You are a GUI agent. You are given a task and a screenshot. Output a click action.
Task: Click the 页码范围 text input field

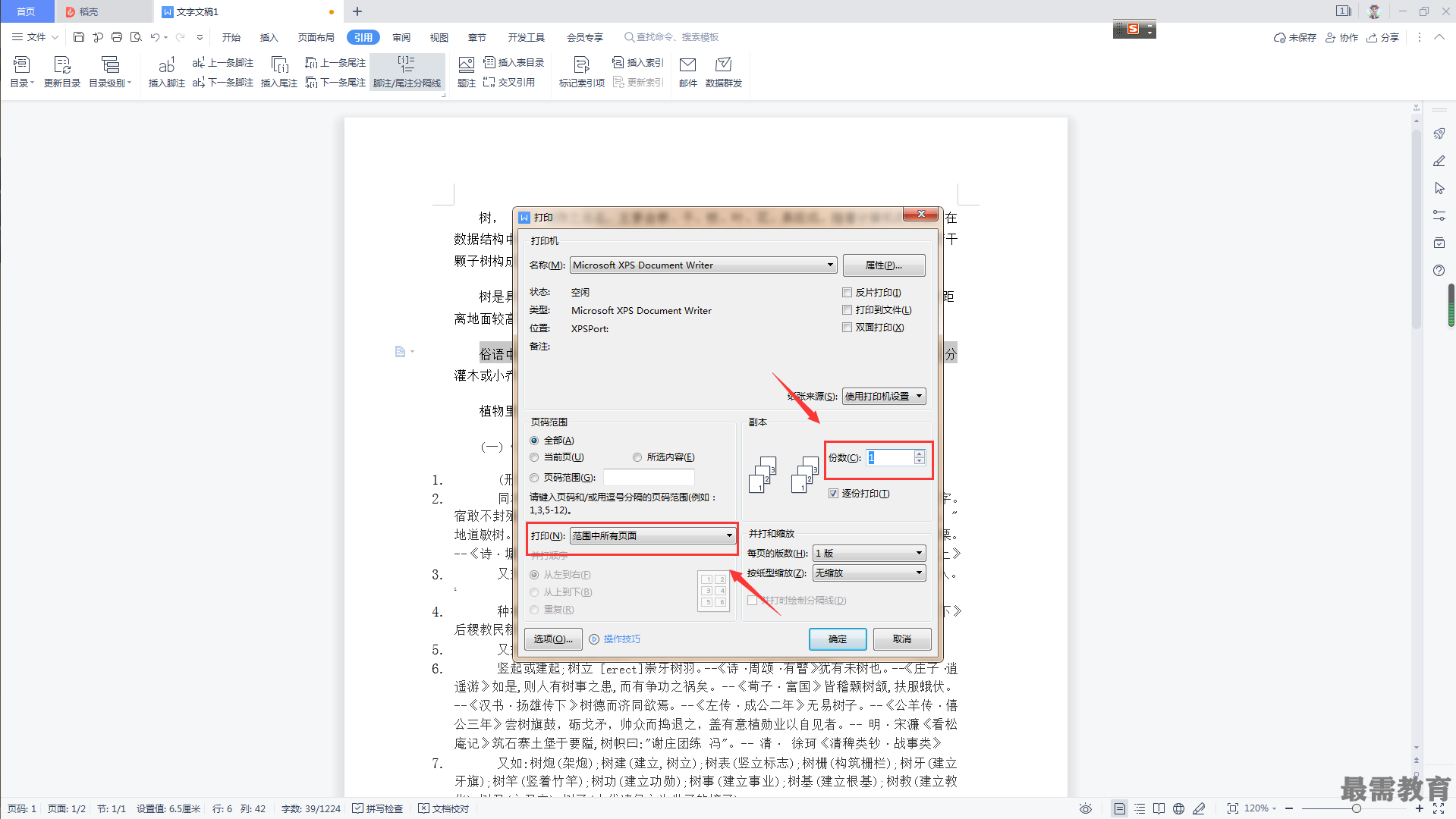pos(649,478)
